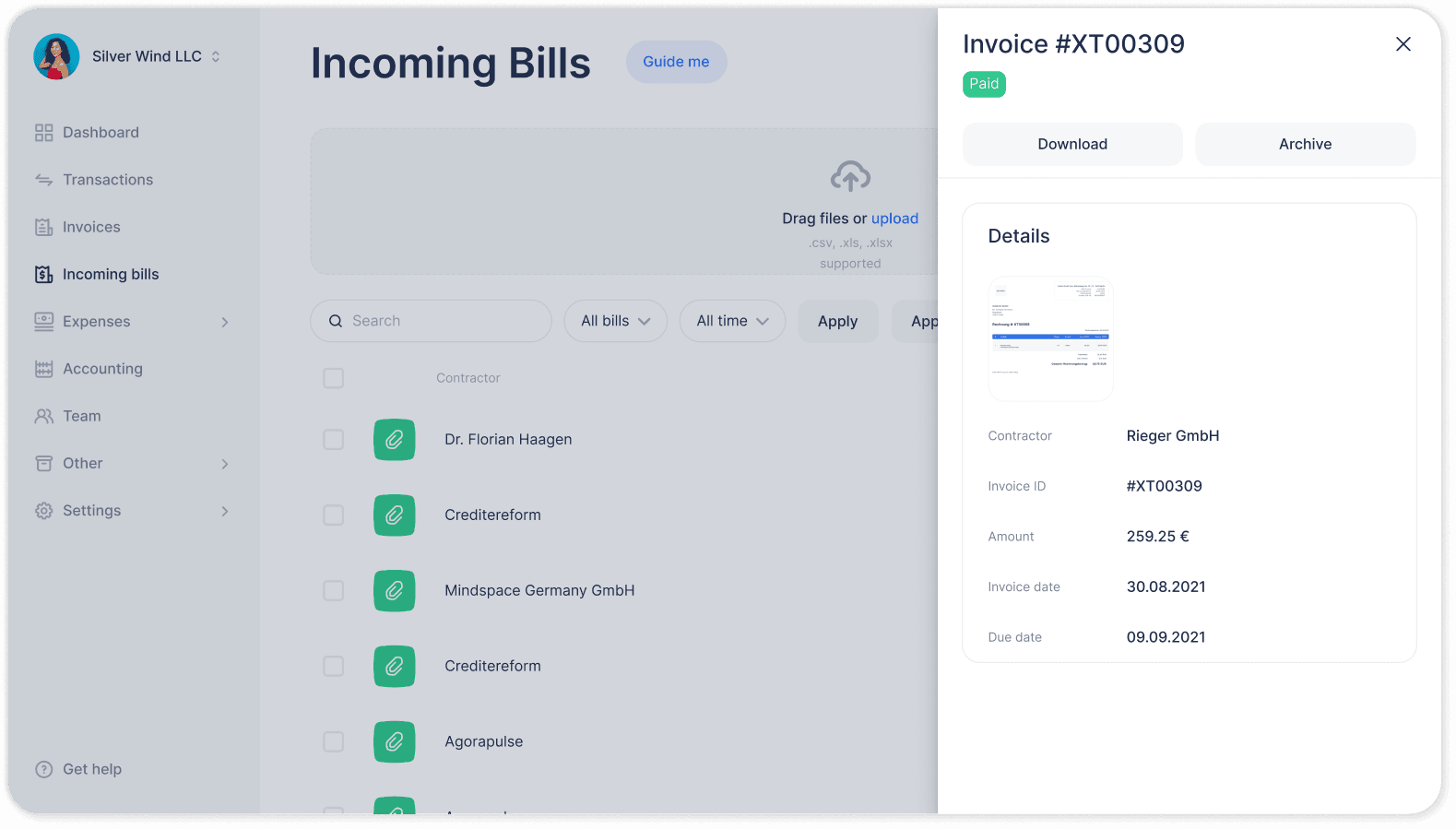
Task: Click the Apply filter button
Action: 837,321
